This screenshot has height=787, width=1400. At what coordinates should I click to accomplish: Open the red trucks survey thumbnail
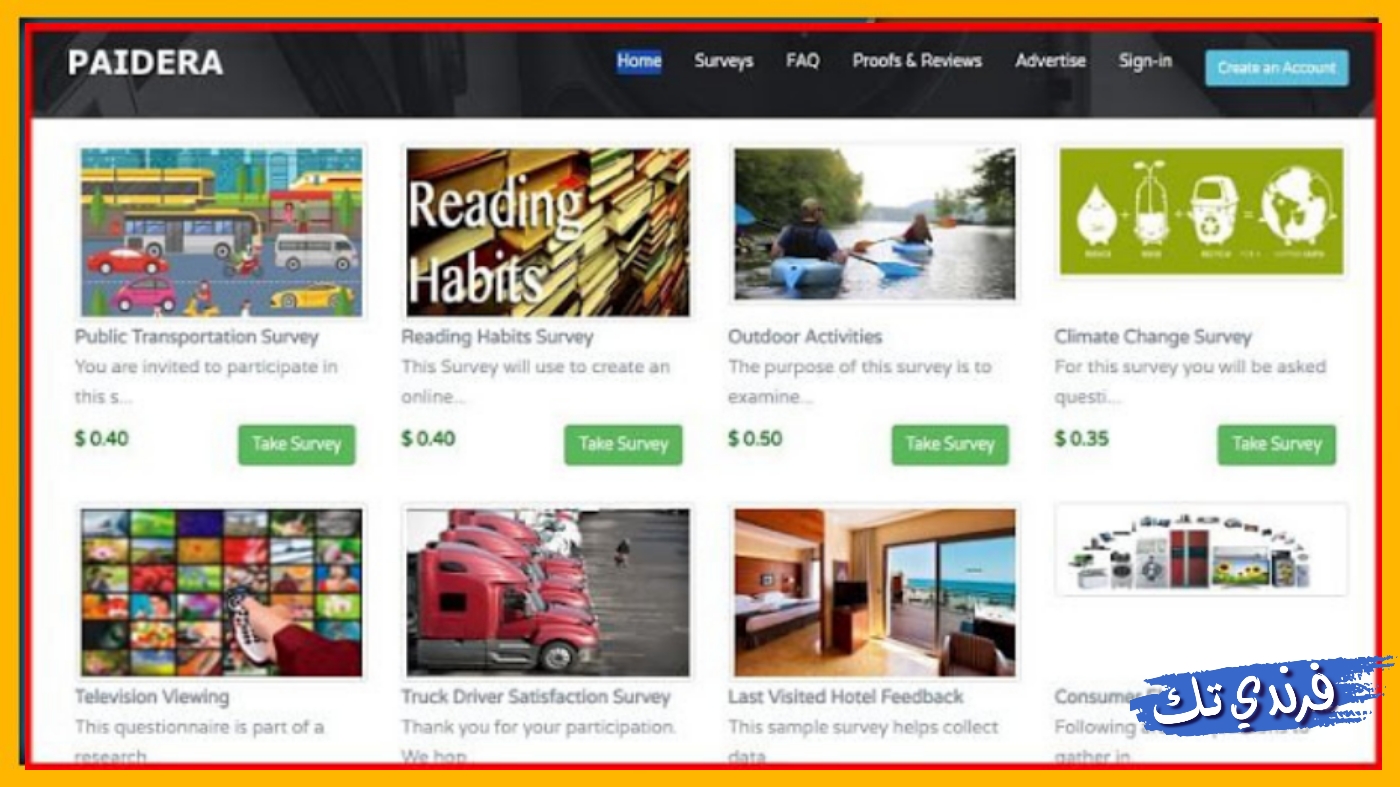pos(547,592)
